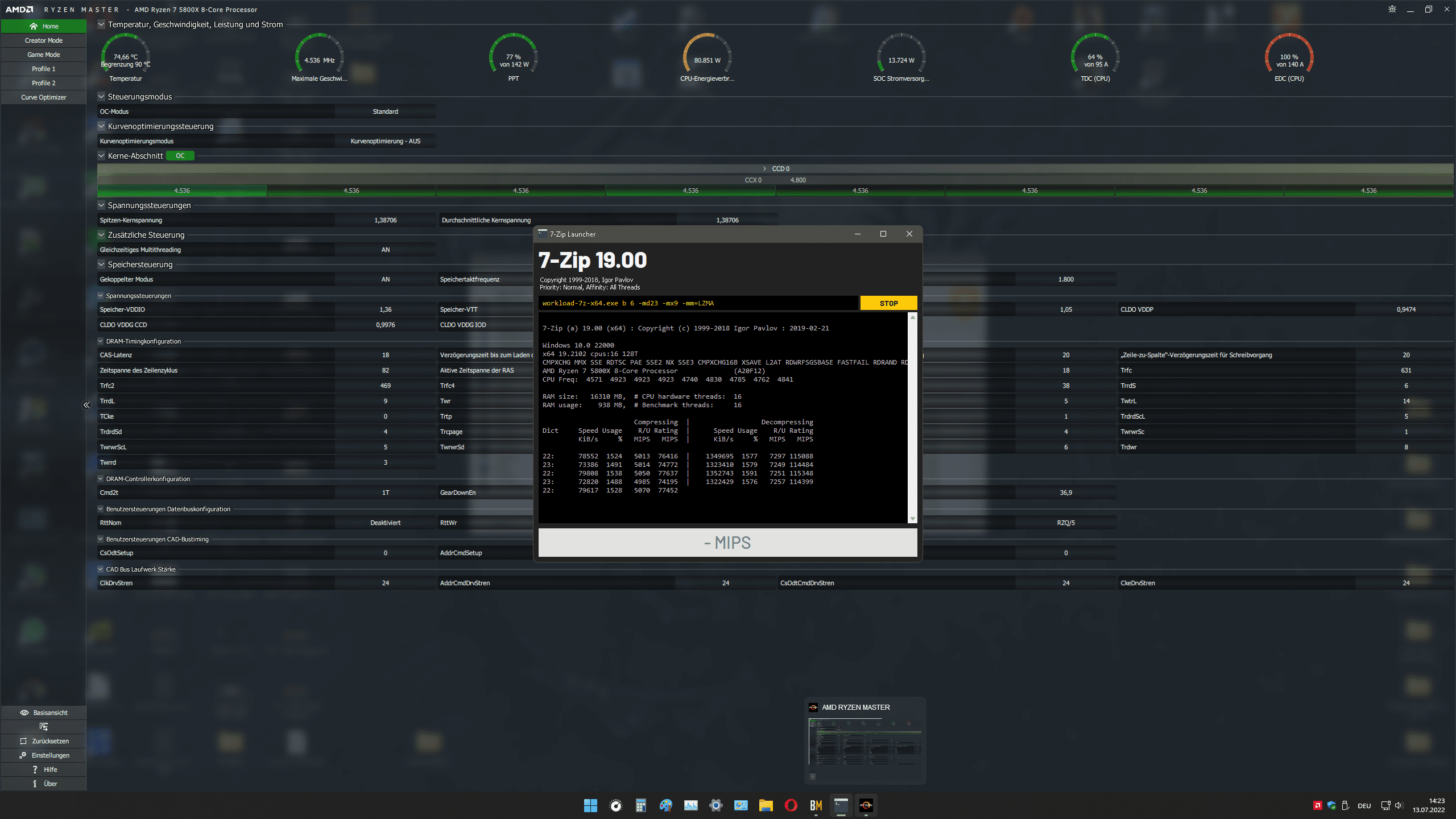Click the green OC badge next to Kerne-Abschnitt
The image size is (1456, 819).
180,156
